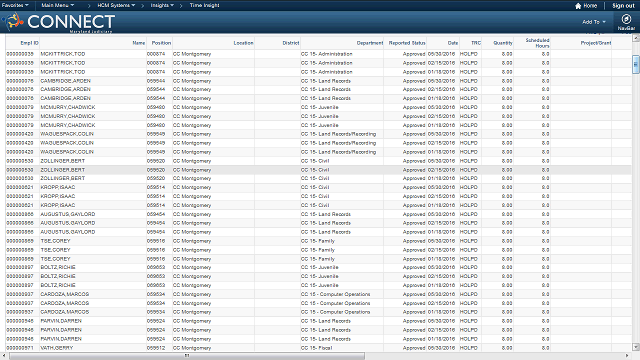Image resolution: width=640 pixels, height=360 pixels.
Task: Click the CC 15- Fiscal department cell
Action: tap(316, 348)
